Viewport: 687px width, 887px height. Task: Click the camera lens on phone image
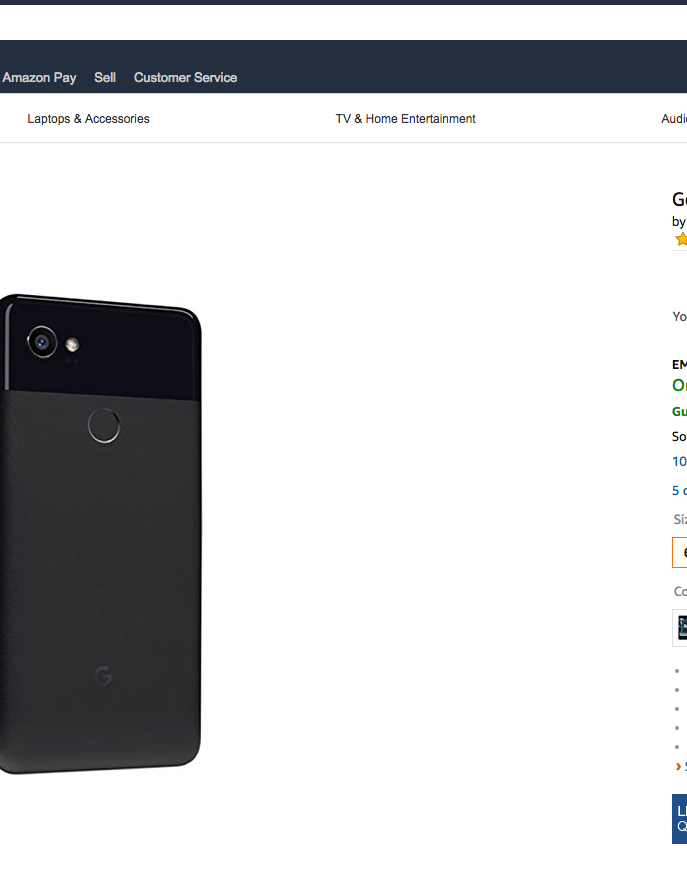42,342
